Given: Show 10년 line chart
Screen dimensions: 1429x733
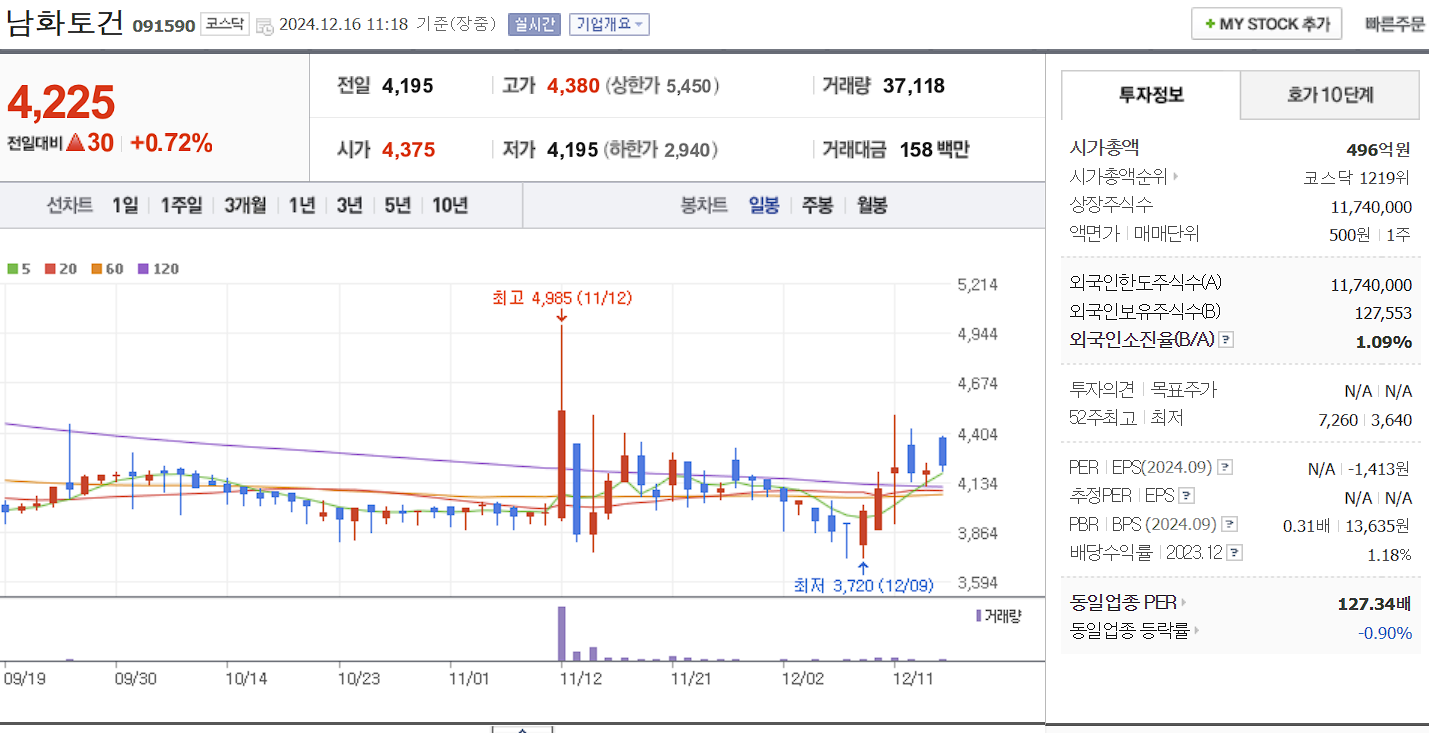Looking at the screenshot, I should tap(450, 205).
